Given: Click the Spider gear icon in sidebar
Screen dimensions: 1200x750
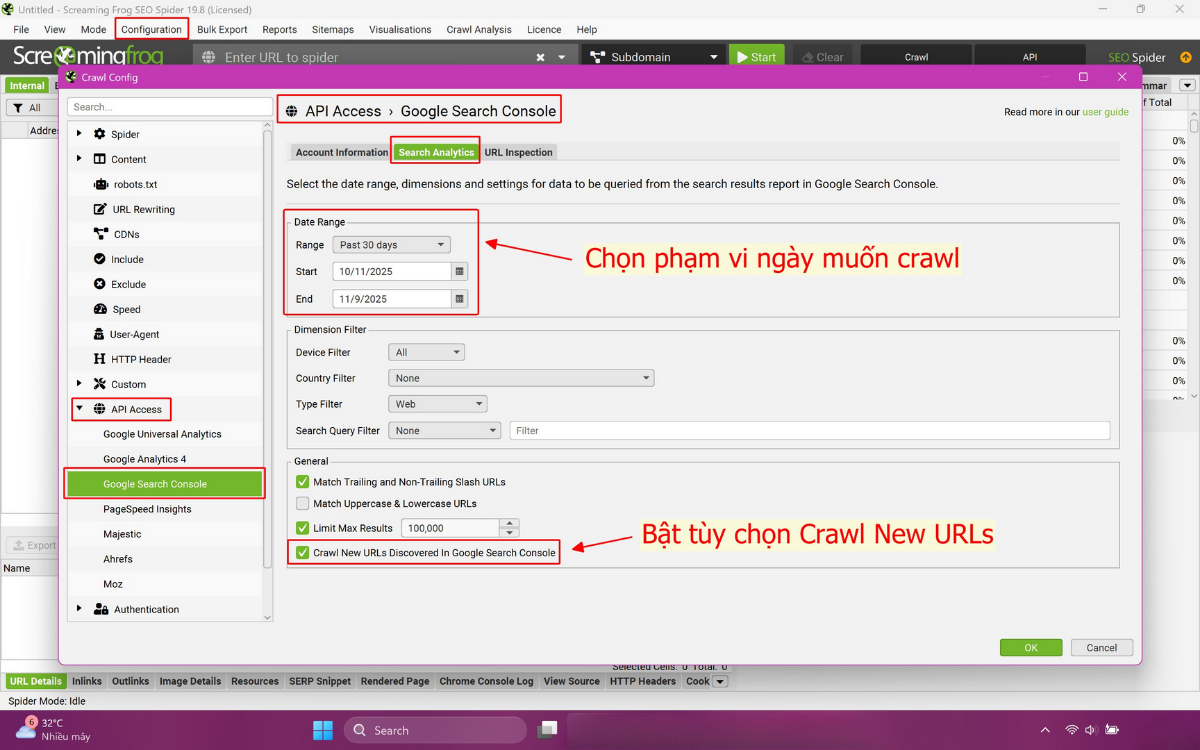Looking at the screenshot, I should [100, 134].
